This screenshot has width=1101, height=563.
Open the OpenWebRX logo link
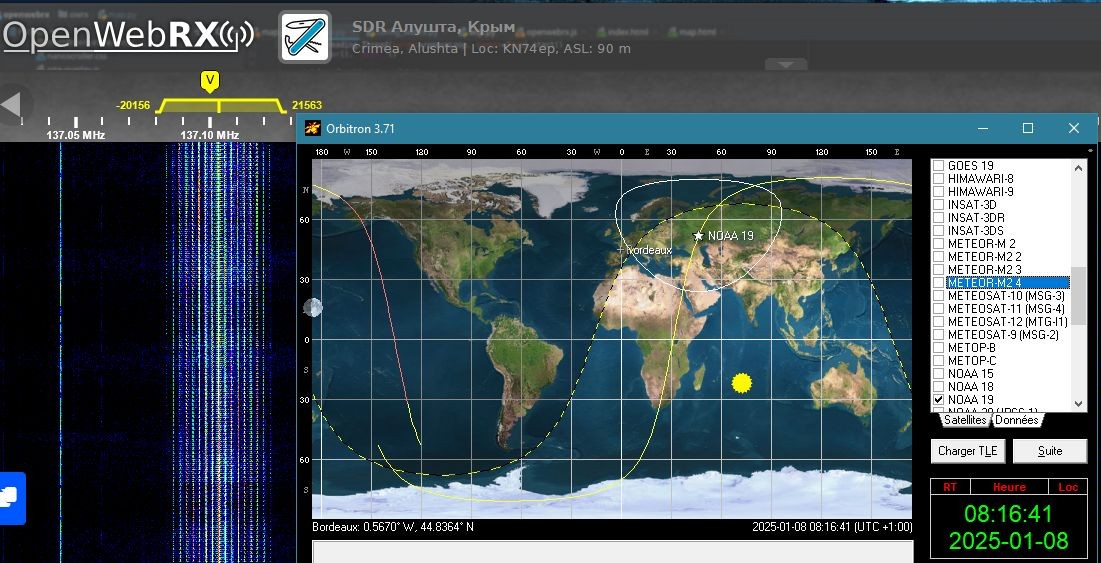pos(128,34)
